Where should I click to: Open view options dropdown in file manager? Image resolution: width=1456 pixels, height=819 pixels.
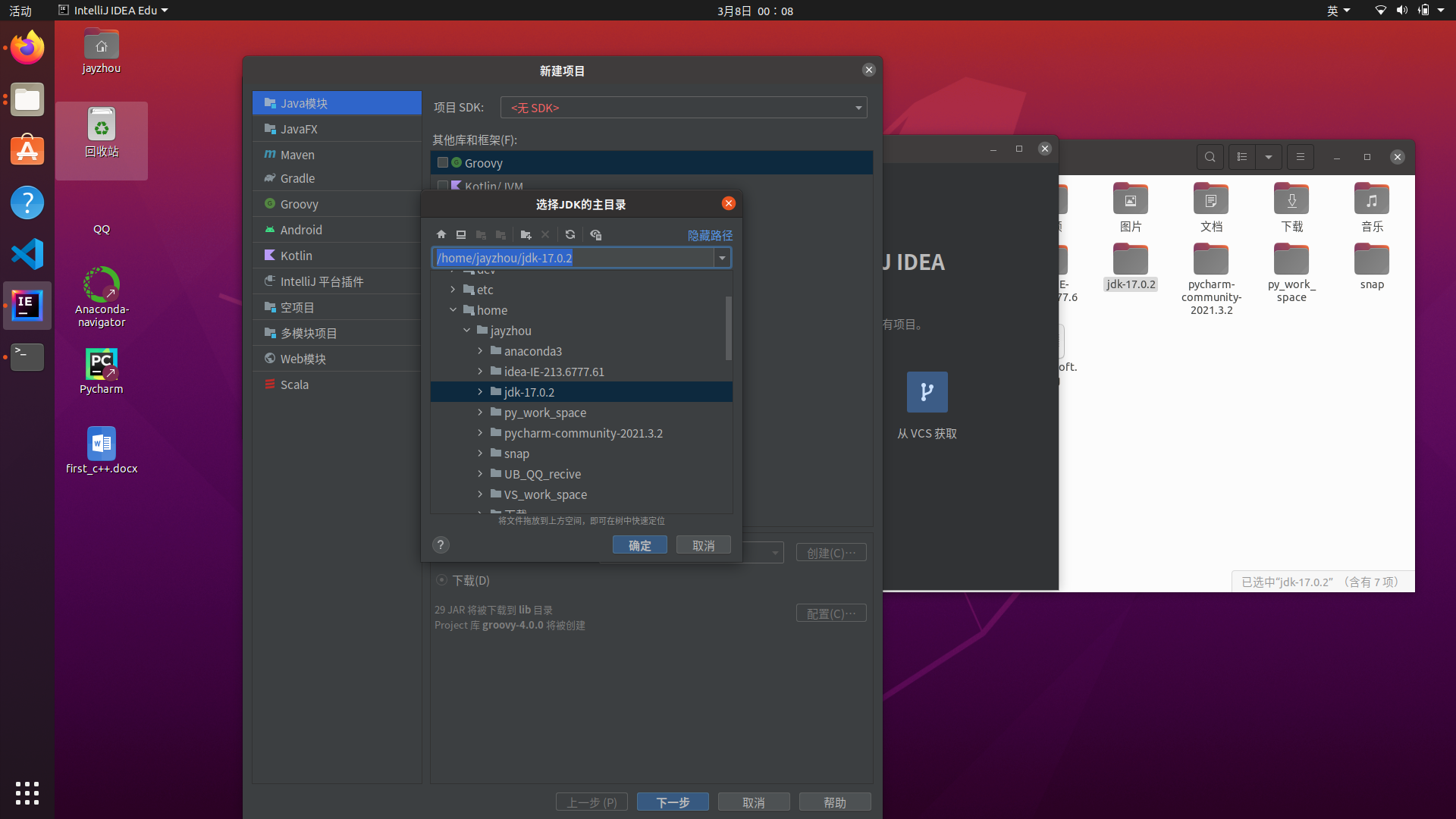1269,157
